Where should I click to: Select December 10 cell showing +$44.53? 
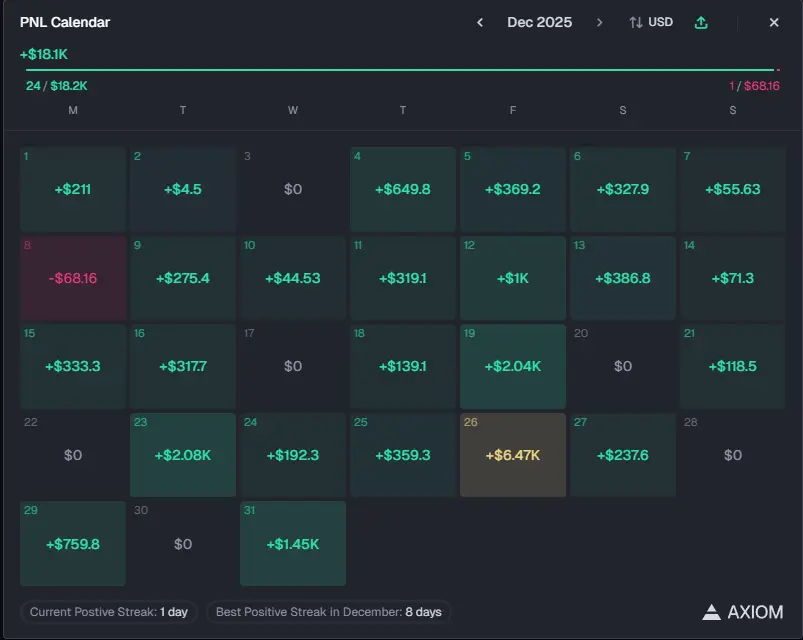293,278
